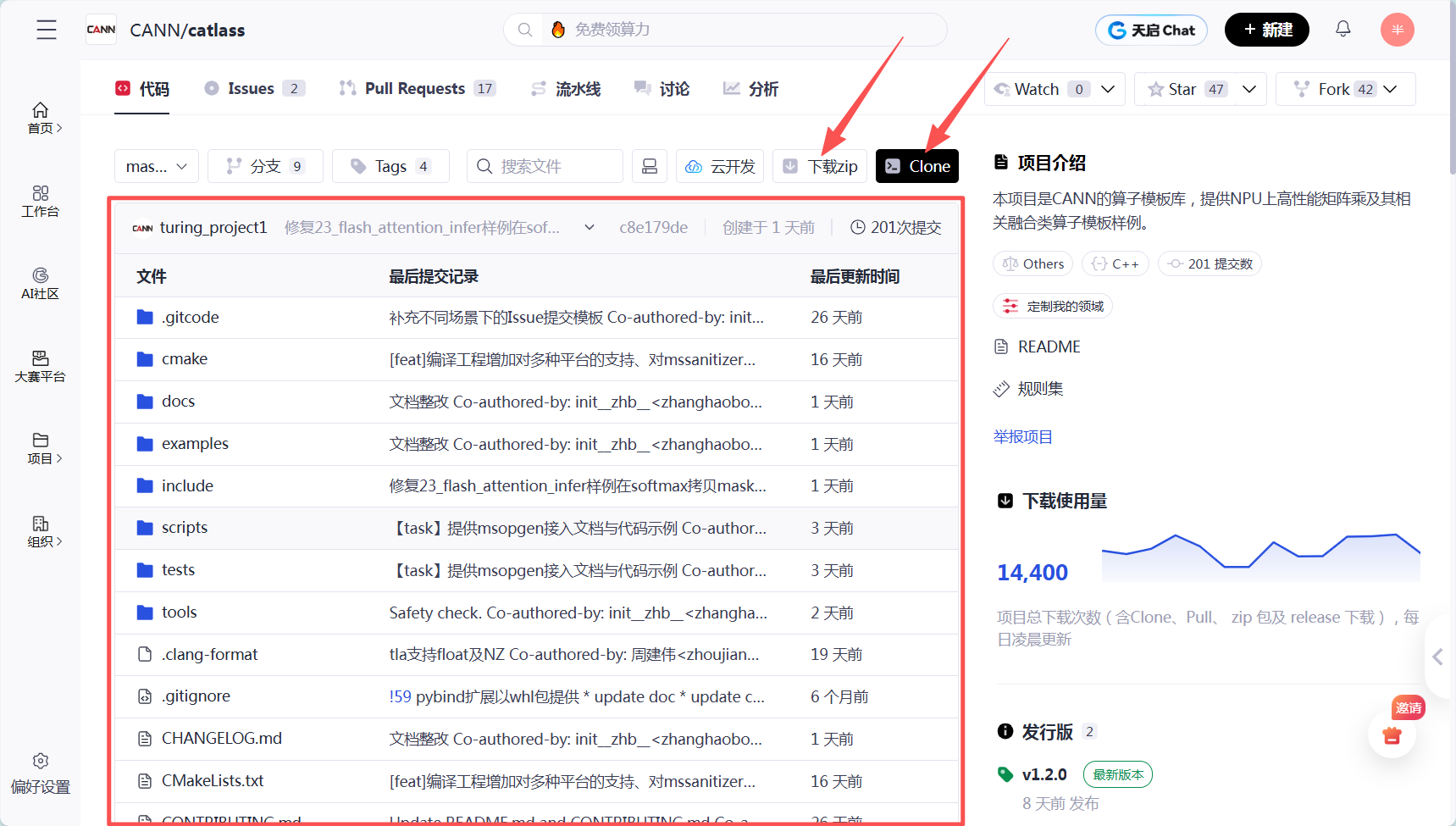Screen dimensions: 1456x826
Task: Open the .gitcode folder
Action: click(190, 318)
